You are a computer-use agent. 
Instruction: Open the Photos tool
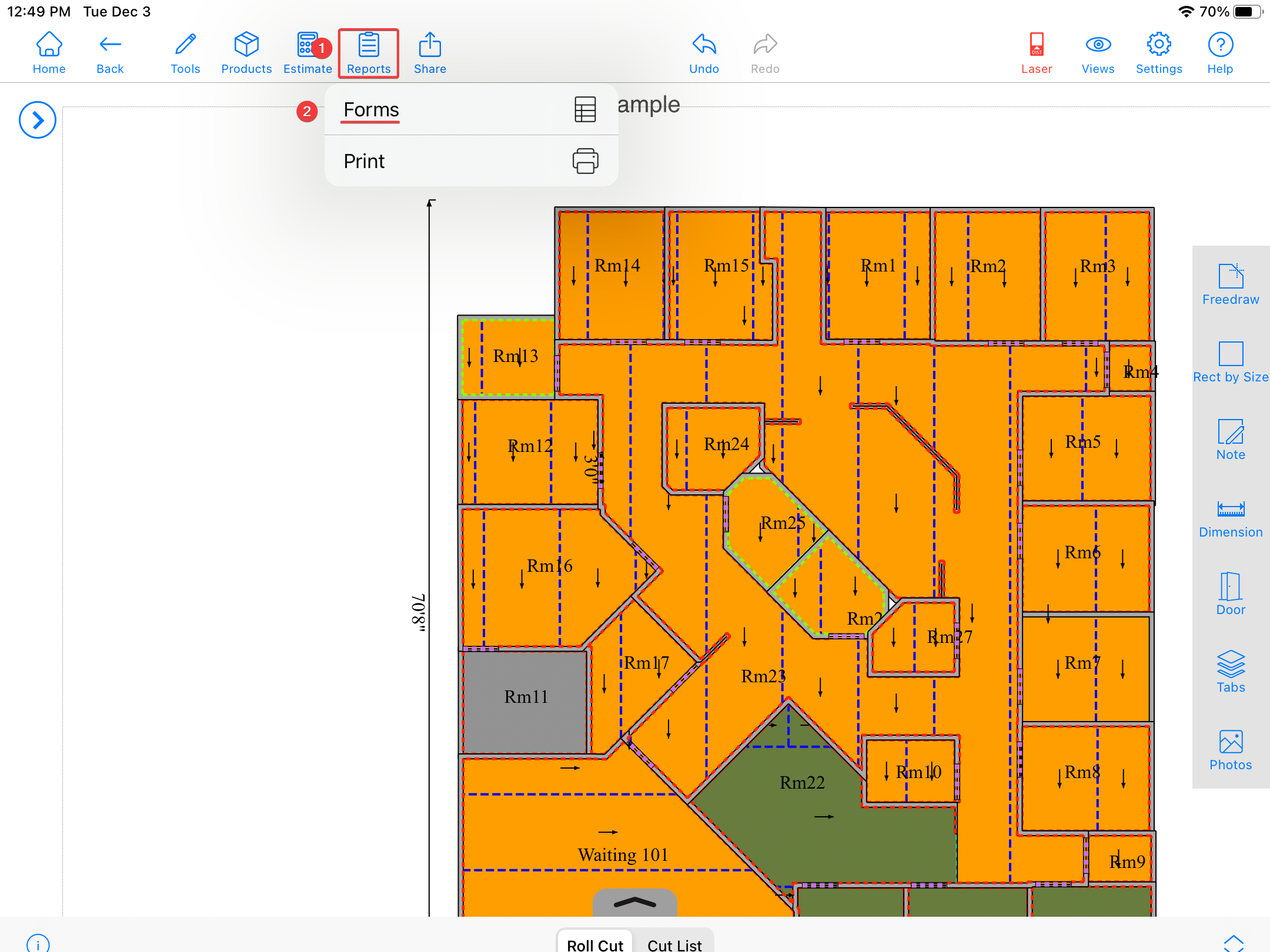pos(1230,749)
